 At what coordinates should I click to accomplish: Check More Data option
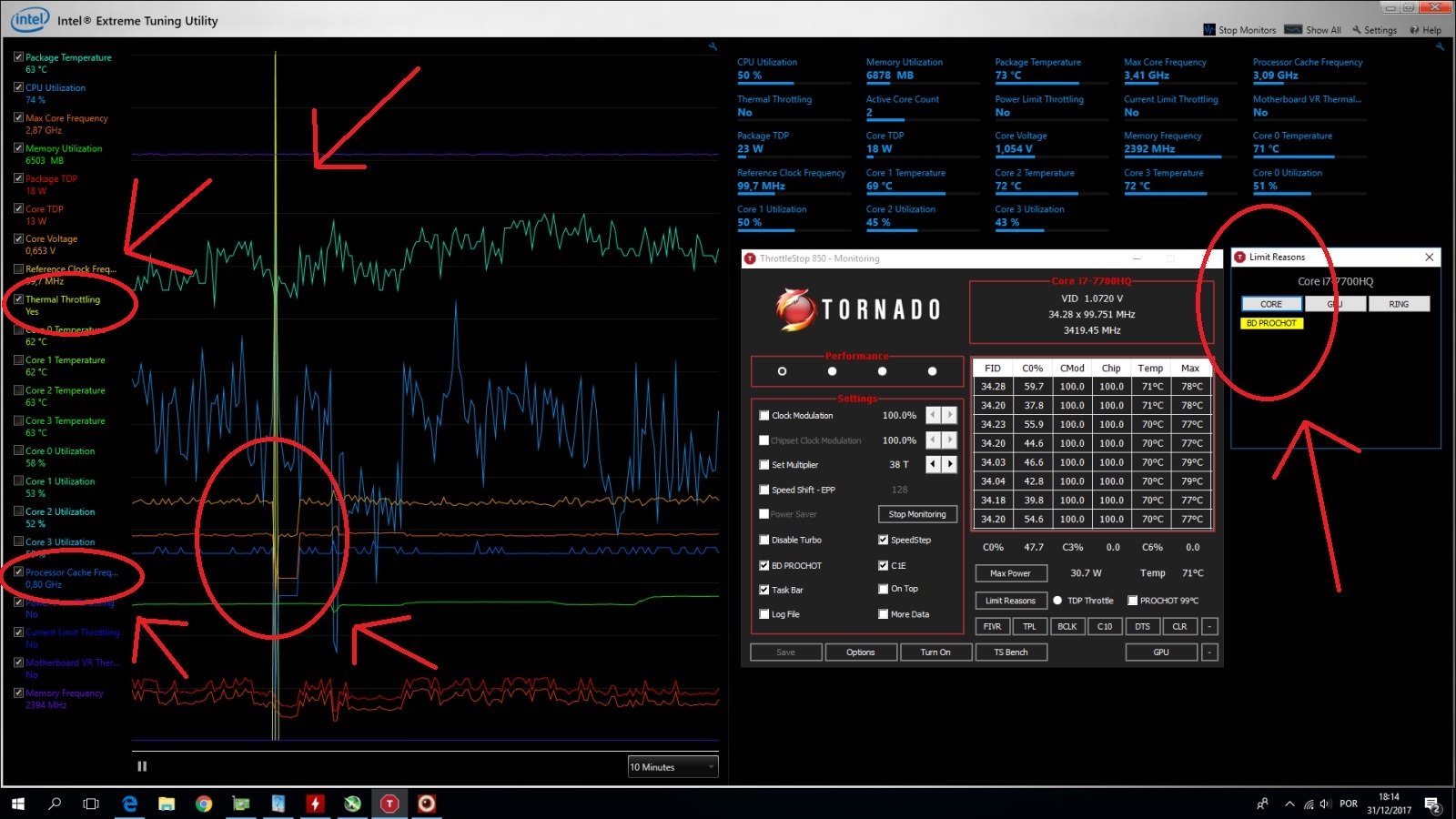883,614
